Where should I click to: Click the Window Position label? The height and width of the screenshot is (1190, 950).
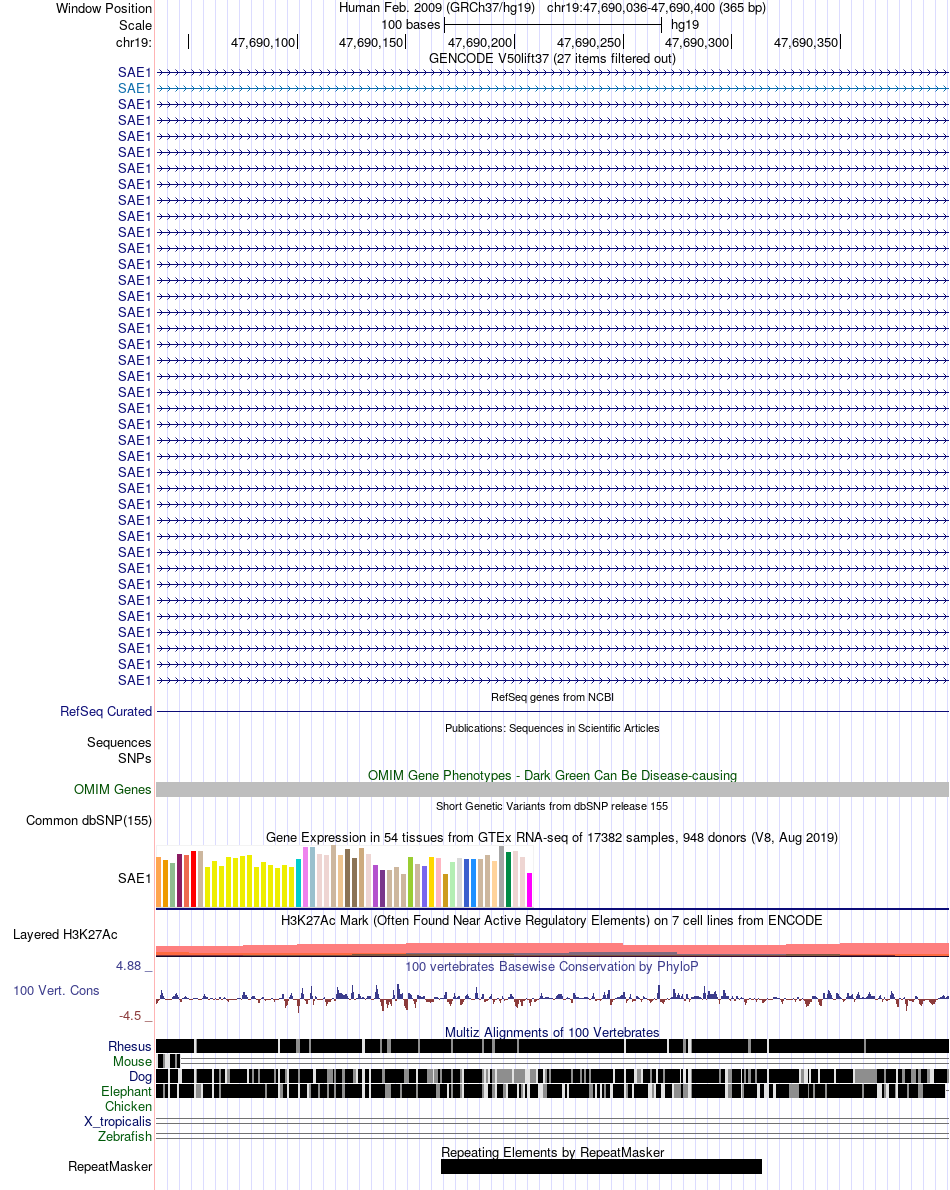point(104,8)
